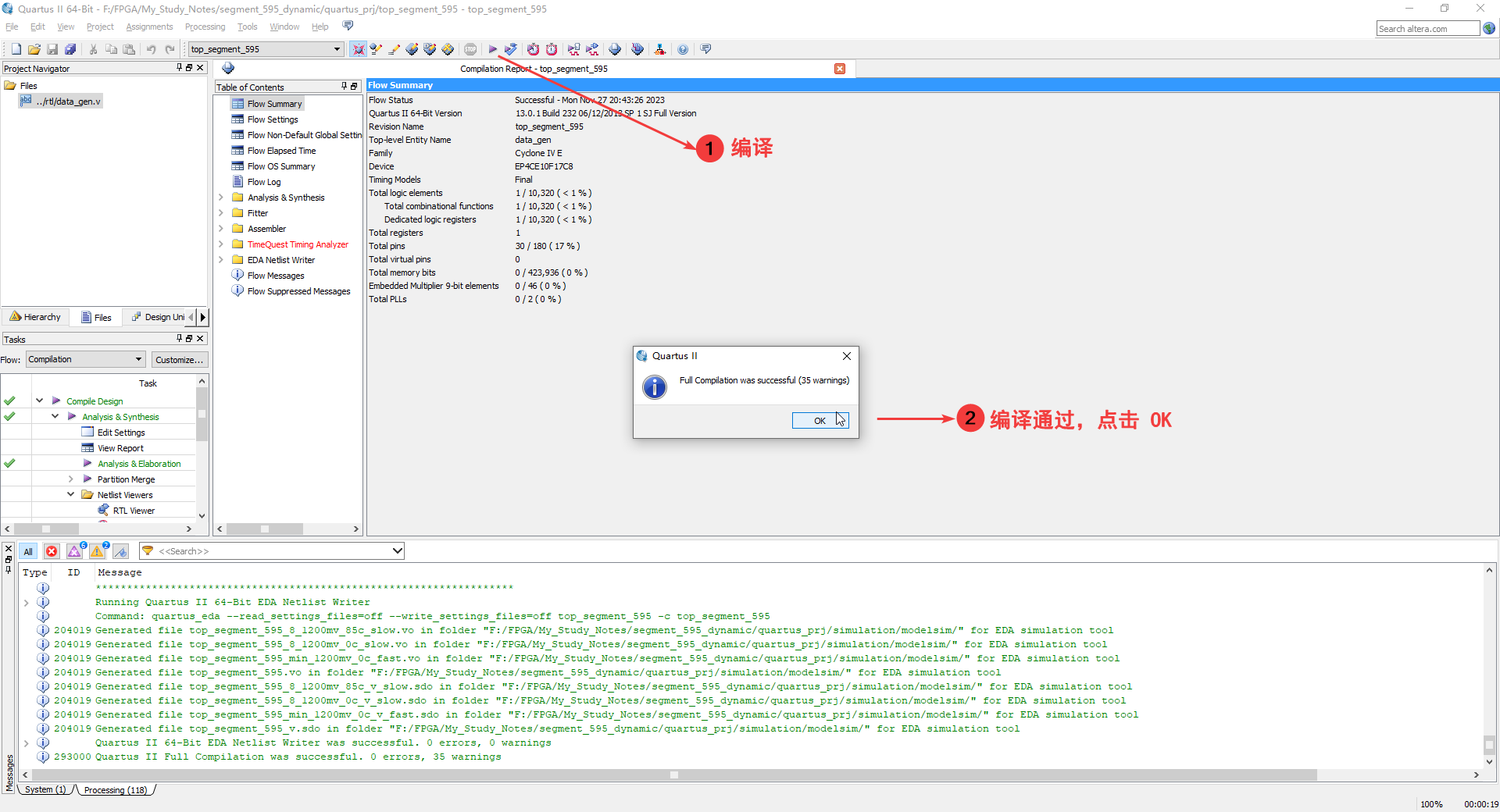Filter messages by error red X icon
Image resolution: width=1500 pixels, height=812 pixels.
pyautogui.click(x=52, y=551)
